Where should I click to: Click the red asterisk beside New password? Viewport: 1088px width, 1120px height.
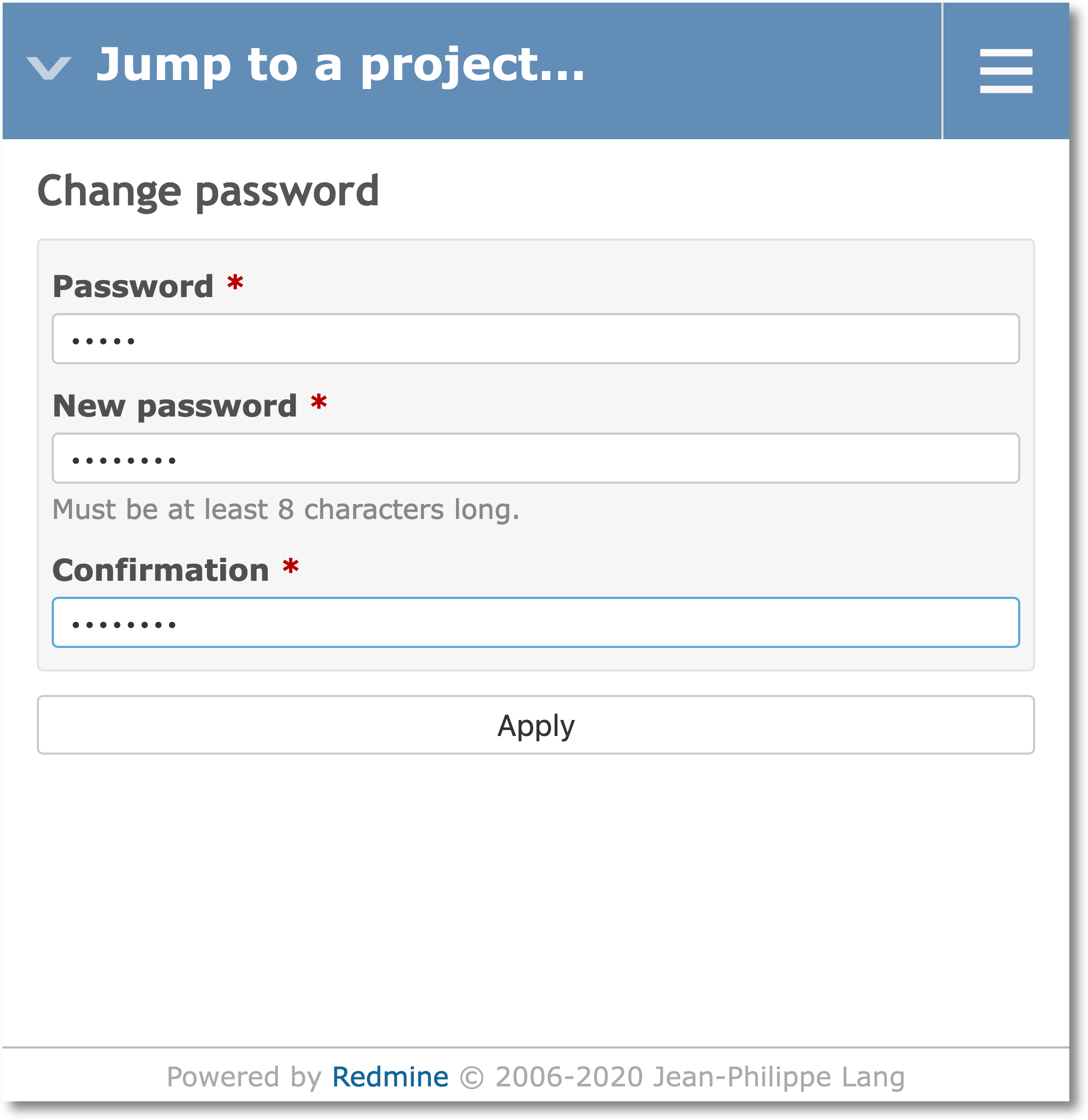pyautogui.click(x=318, y=402)
